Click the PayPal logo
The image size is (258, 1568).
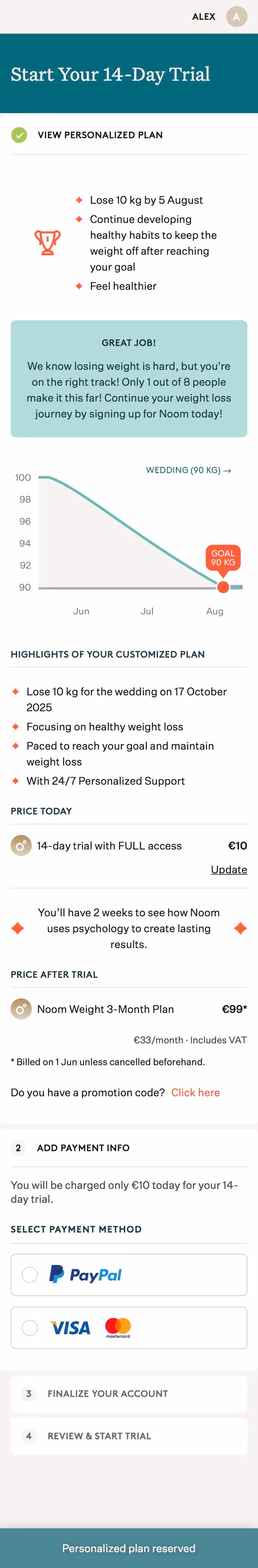85,1274
